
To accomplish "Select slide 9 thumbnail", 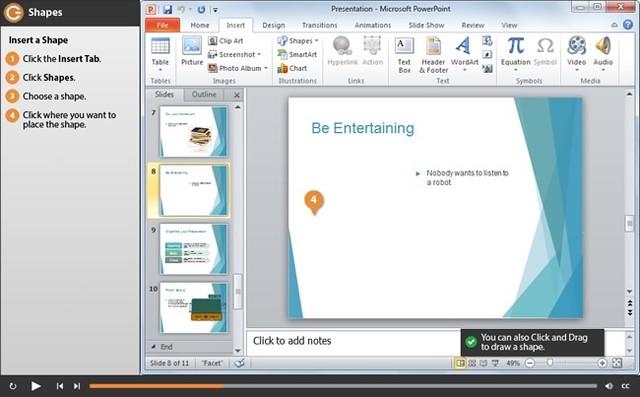I will [x=193, y=249].
